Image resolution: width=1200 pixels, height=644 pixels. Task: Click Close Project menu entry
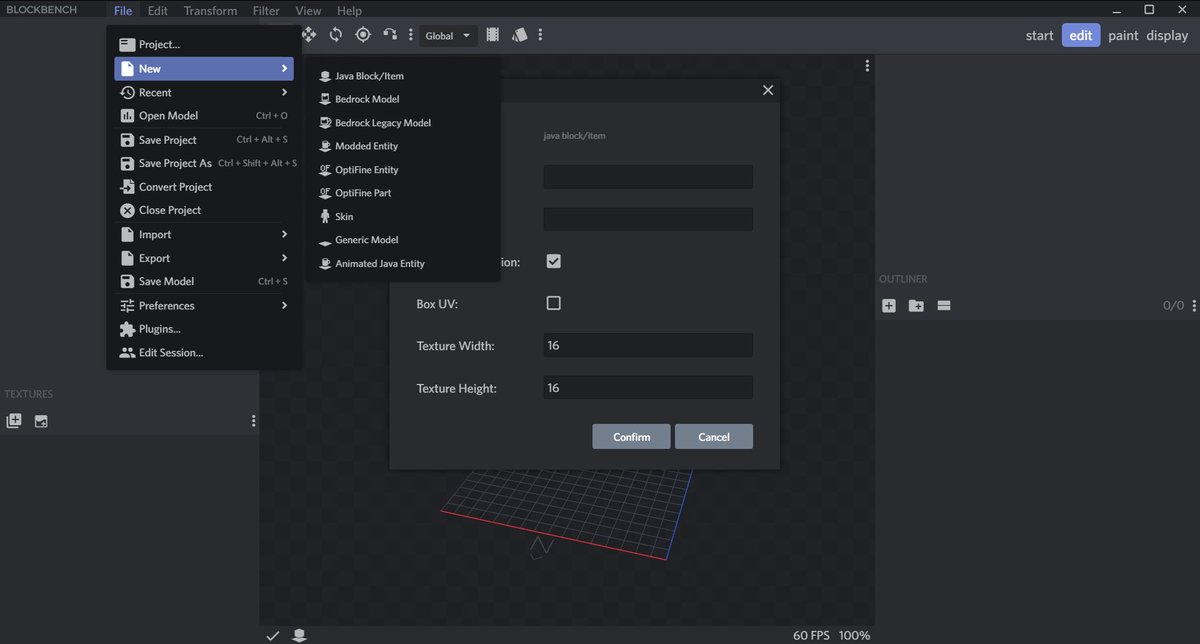tap(204, 210)
